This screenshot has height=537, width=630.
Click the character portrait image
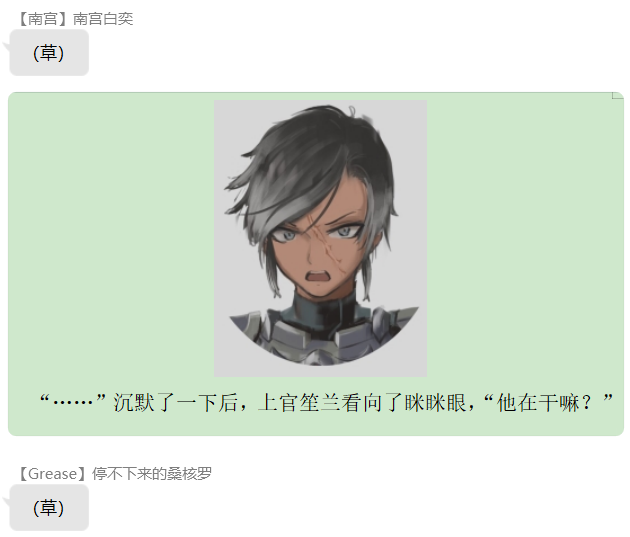pyautogui.click(x=320, y=238)
